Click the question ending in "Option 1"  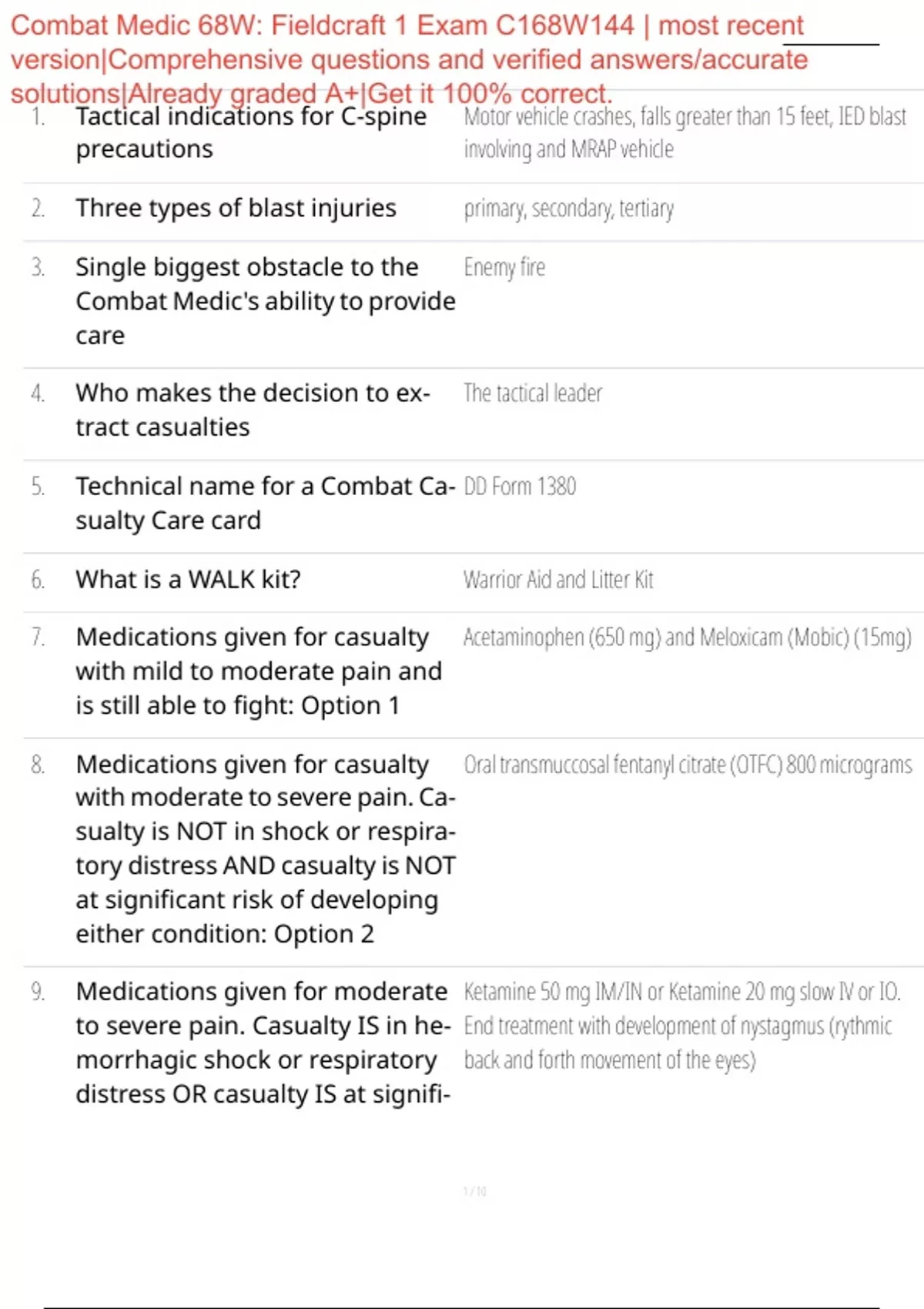[259, 671]
